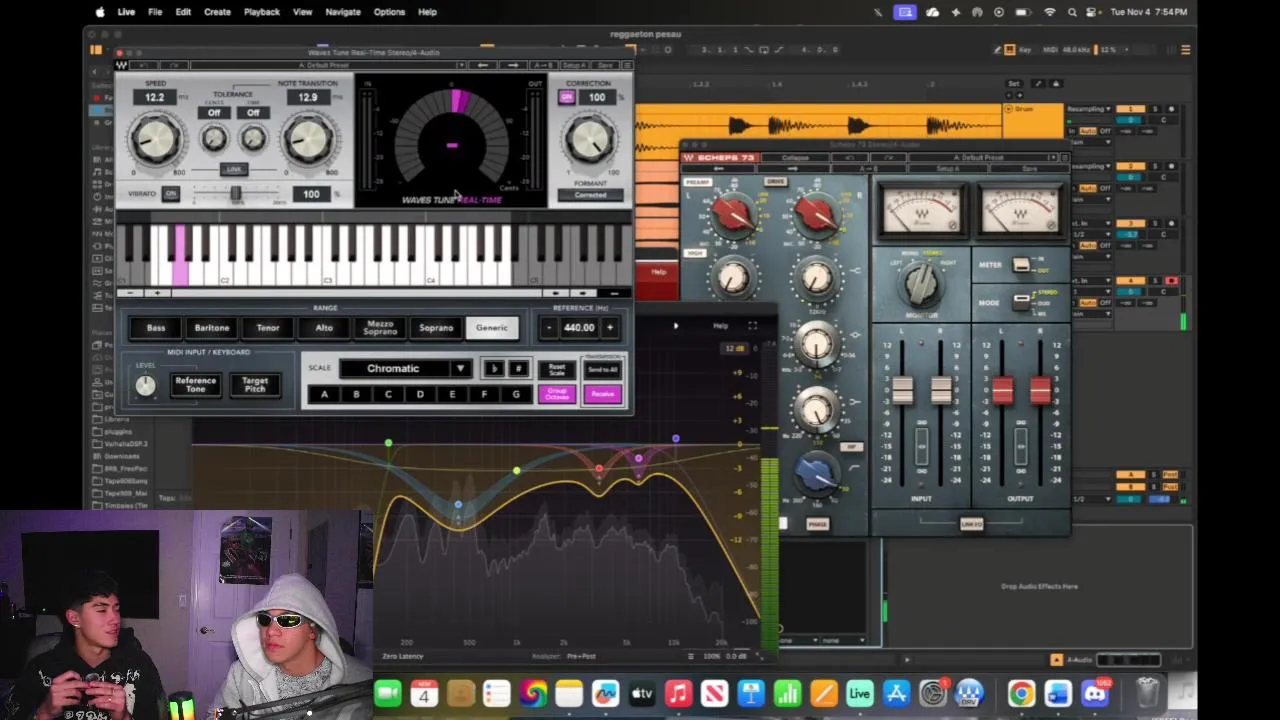The image size is (1280, 720).
Task: Click the Mezzo Soprano range button
Action: tap(380, 328)
